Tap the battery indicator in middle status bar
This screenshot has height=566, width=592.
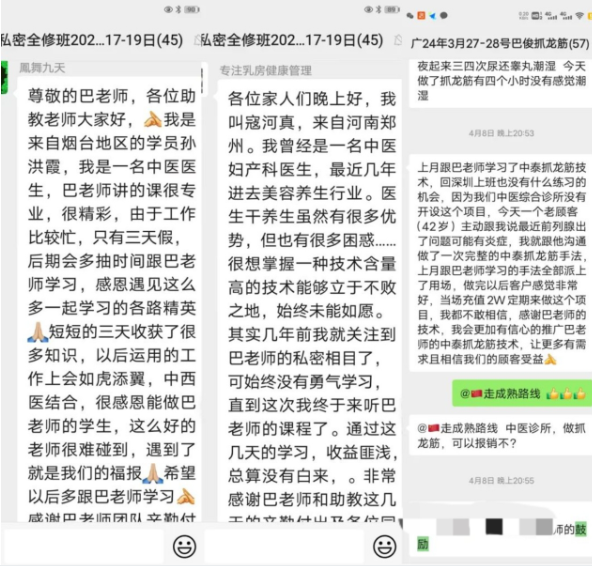(x=392, y=10)
